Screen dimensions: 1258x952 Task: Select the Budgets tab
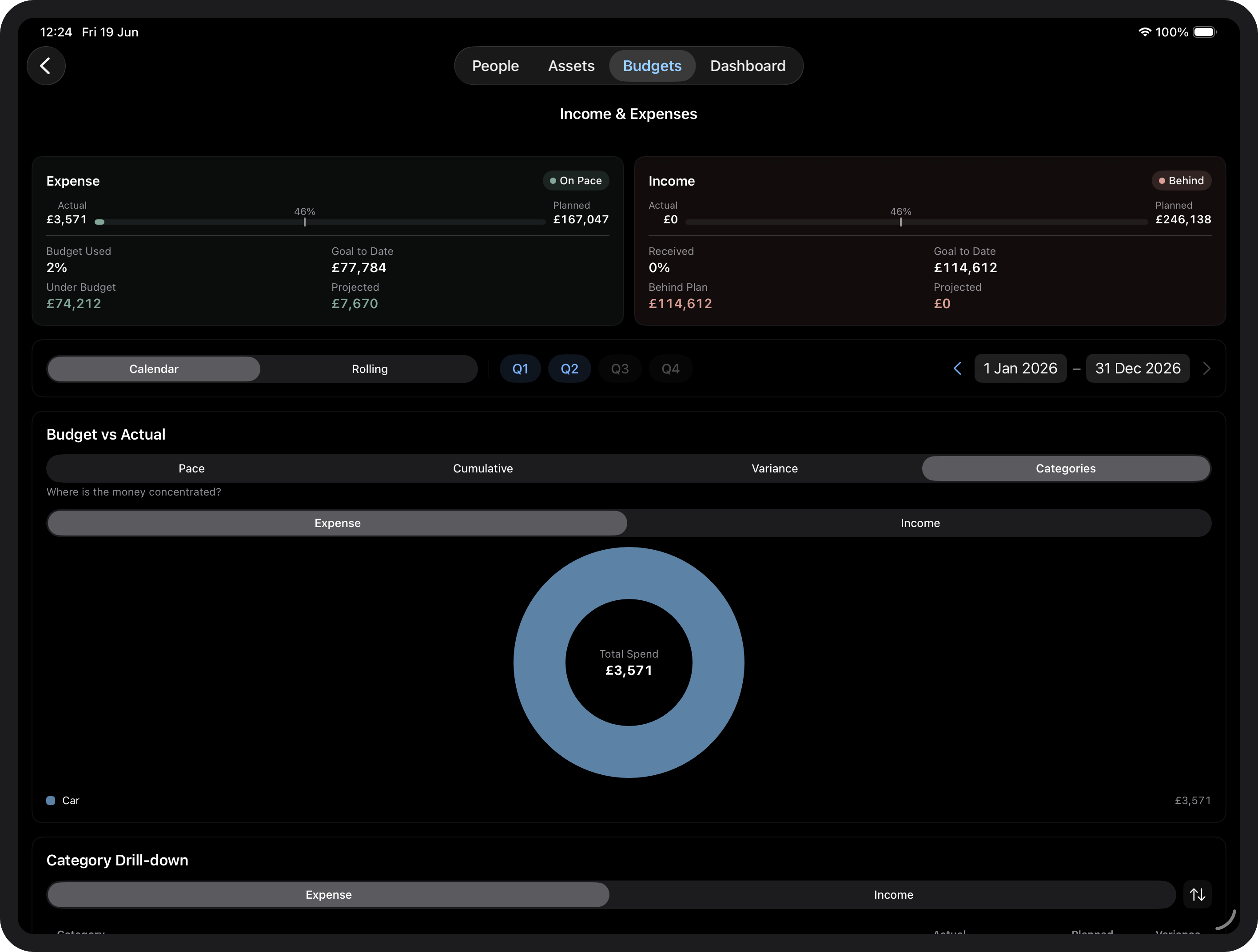(652, 66)
